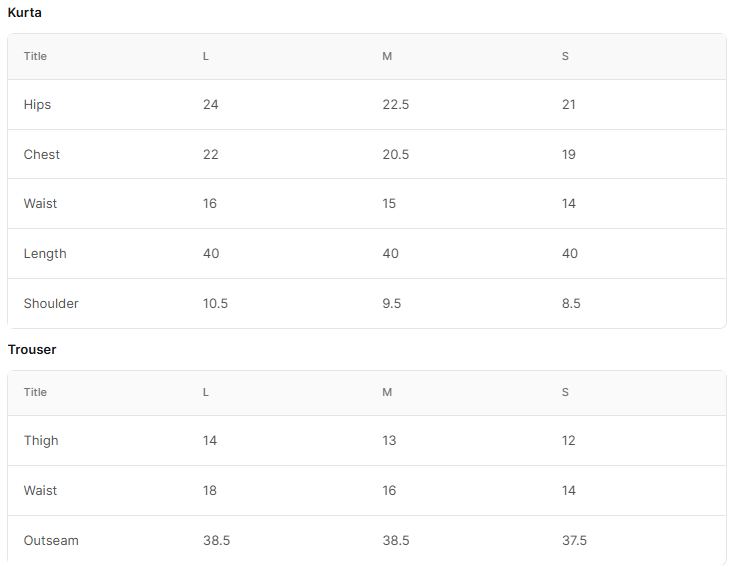The width and height of the screenshot is (730, 567).
Task: Click the Trouser table S column header
Action: click(x=565, y=392)
